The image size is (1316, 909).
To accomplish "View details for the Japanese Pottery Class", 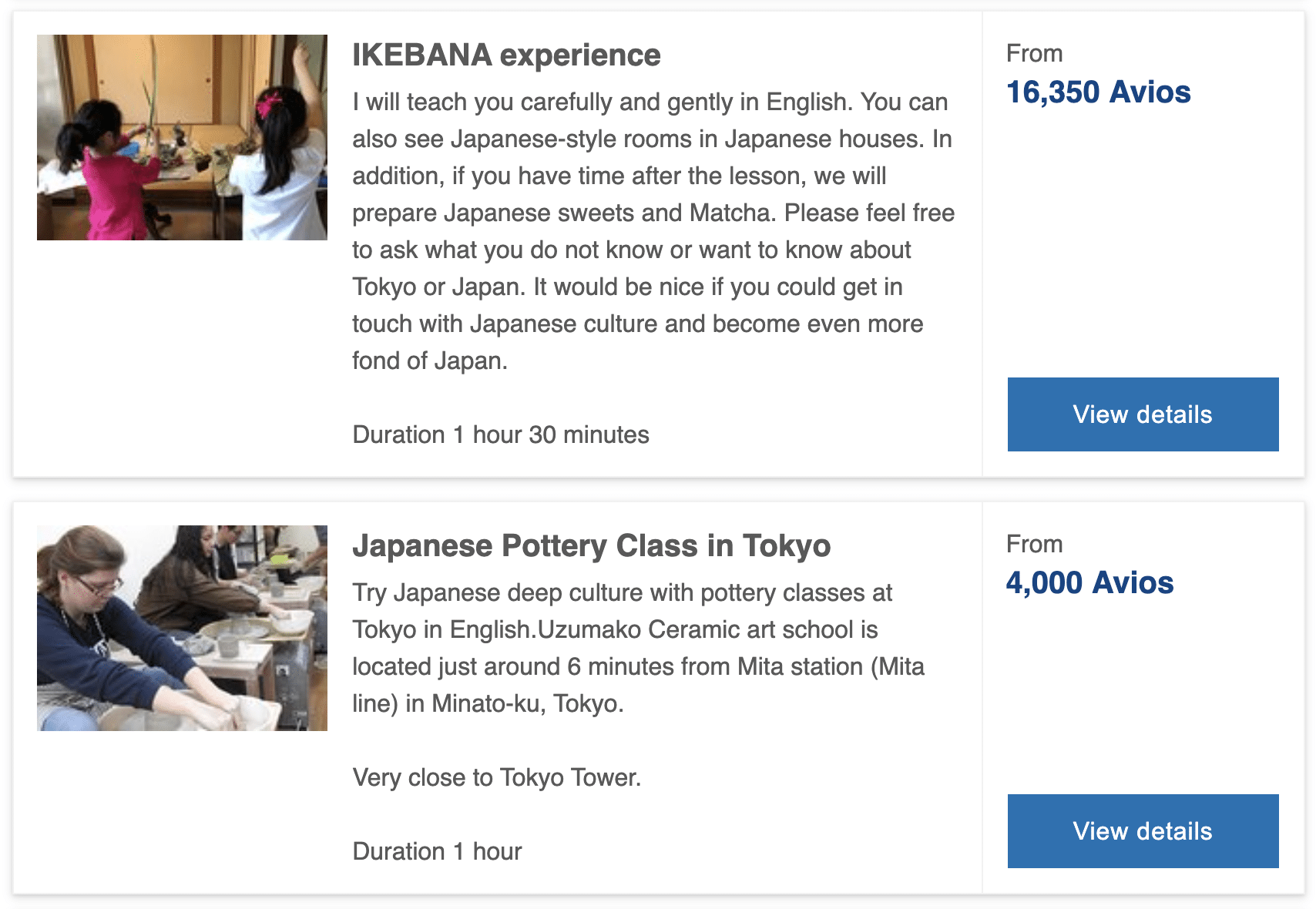I will click(x=1143, y=831).
